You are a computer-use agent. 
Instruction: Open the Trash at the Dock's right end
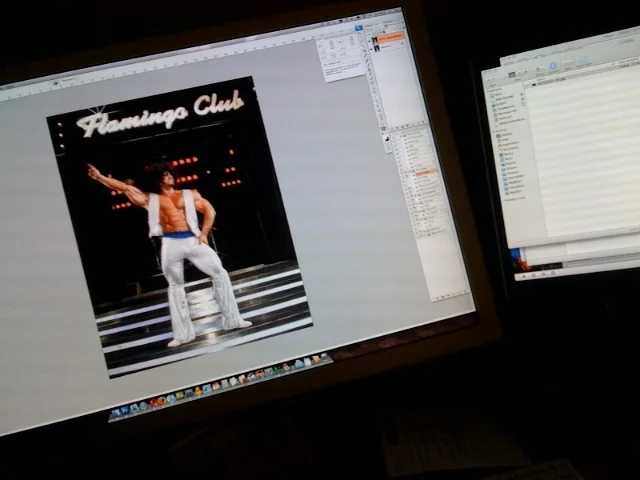[x=325, y=357]
